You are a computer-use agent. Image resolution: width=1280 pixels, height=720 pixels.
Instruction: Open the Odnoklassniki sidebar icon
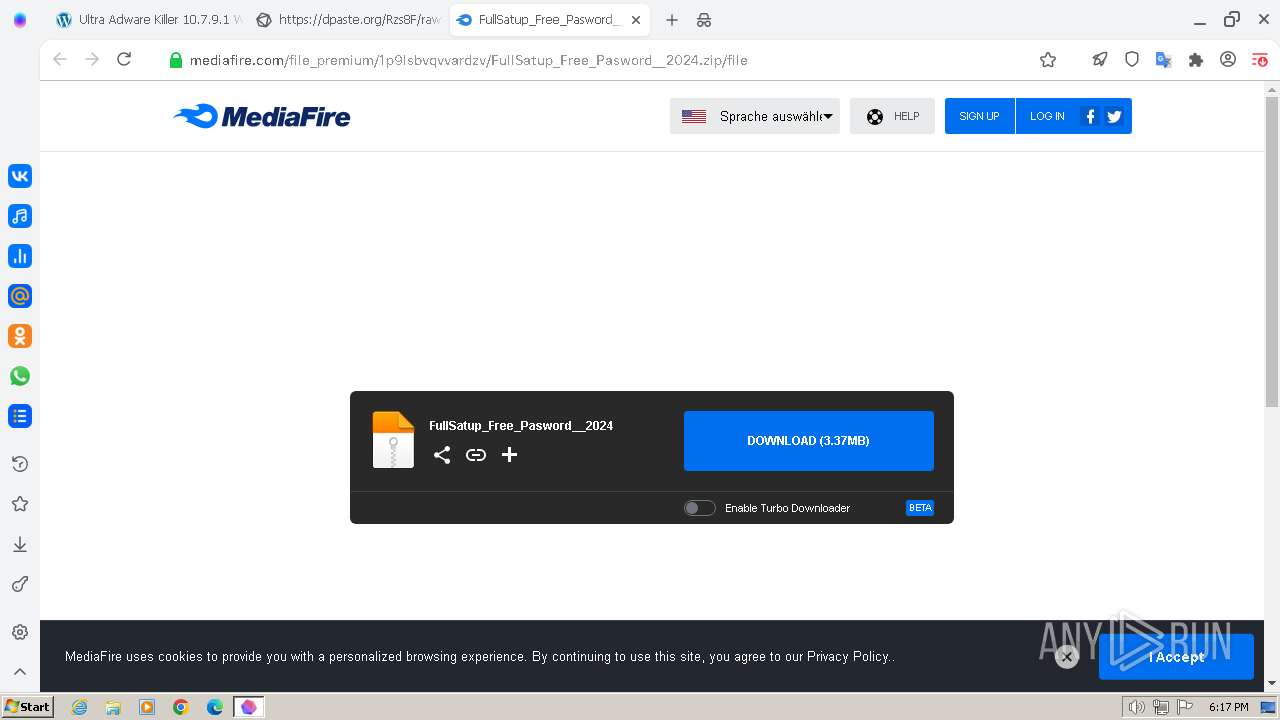(20, 336)
